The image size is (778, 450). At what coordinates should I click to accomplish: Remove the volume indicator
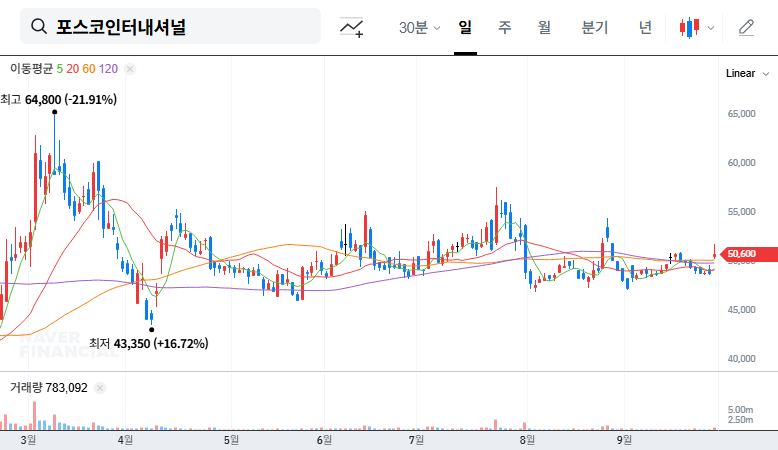pyautogui.click(x=100, y=388)
